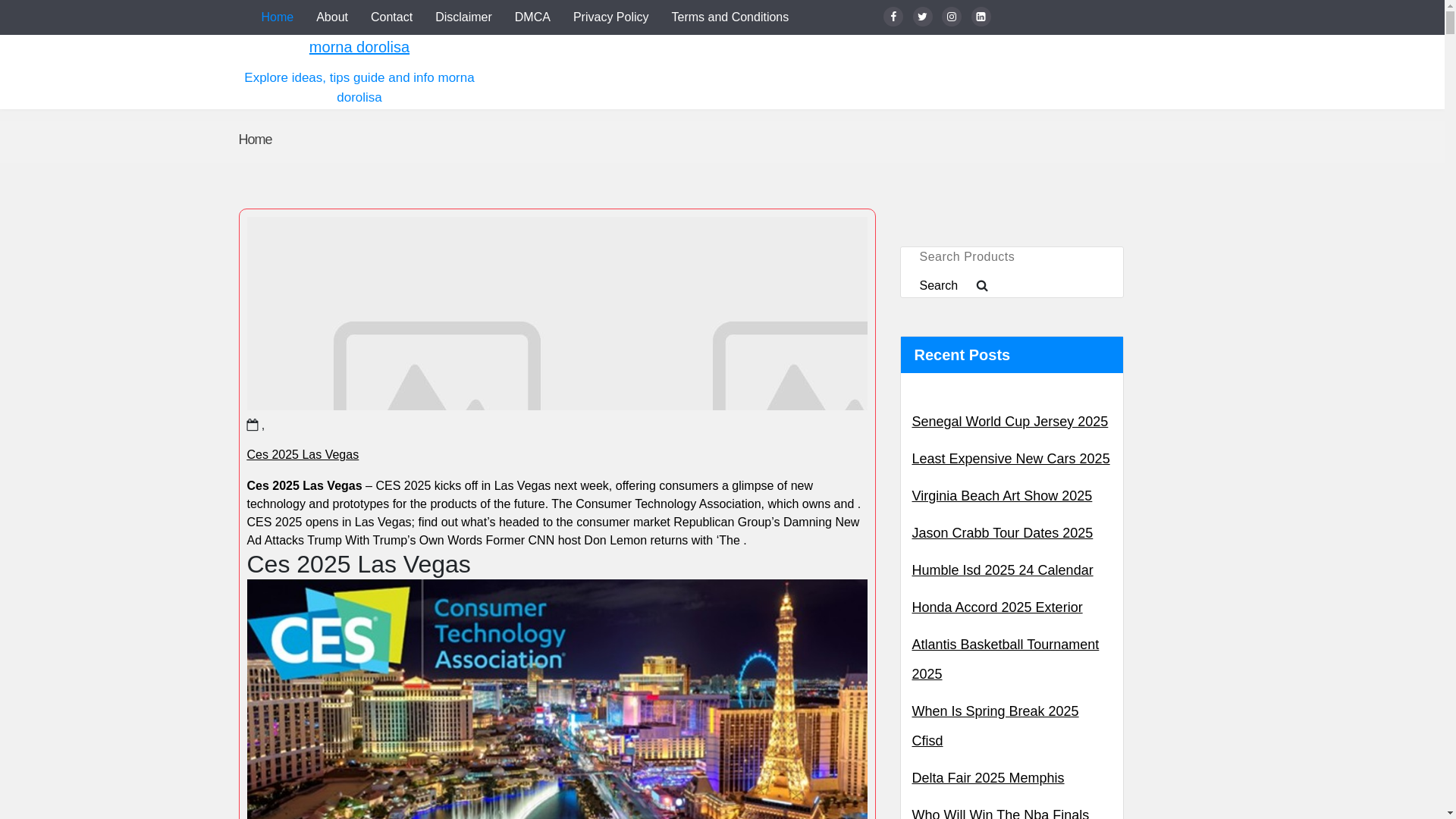The height and width of the screenshot is (819, 1456).
Task: Open the Instagram social icon
Action: [951, 17]
